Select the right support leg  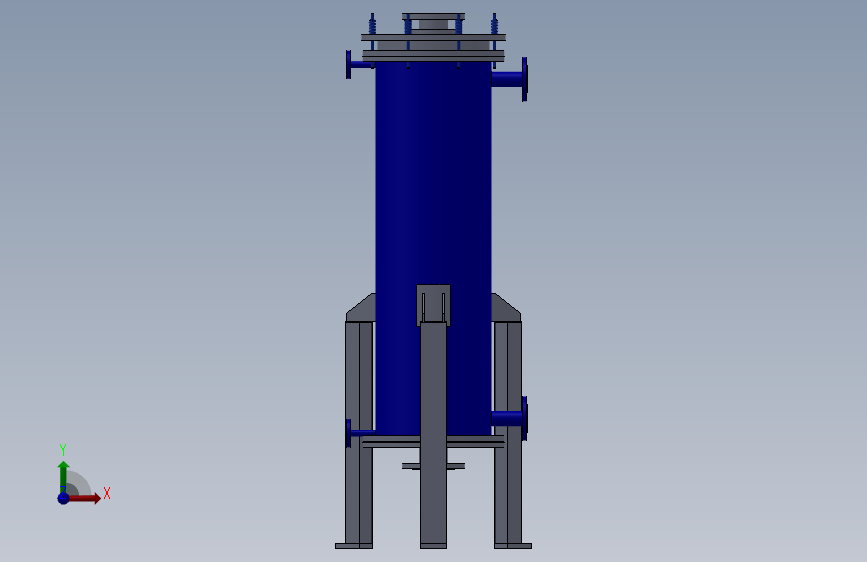(508, 433)
